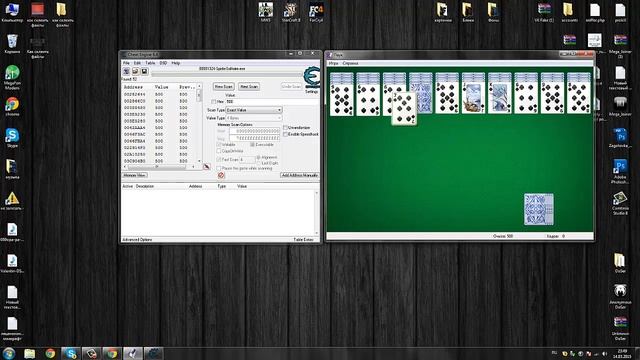The width and height of the screenshot is (640, 360).
Task: Open the Table menu in Cheat Engine
Action: click(x=150, y=63)
